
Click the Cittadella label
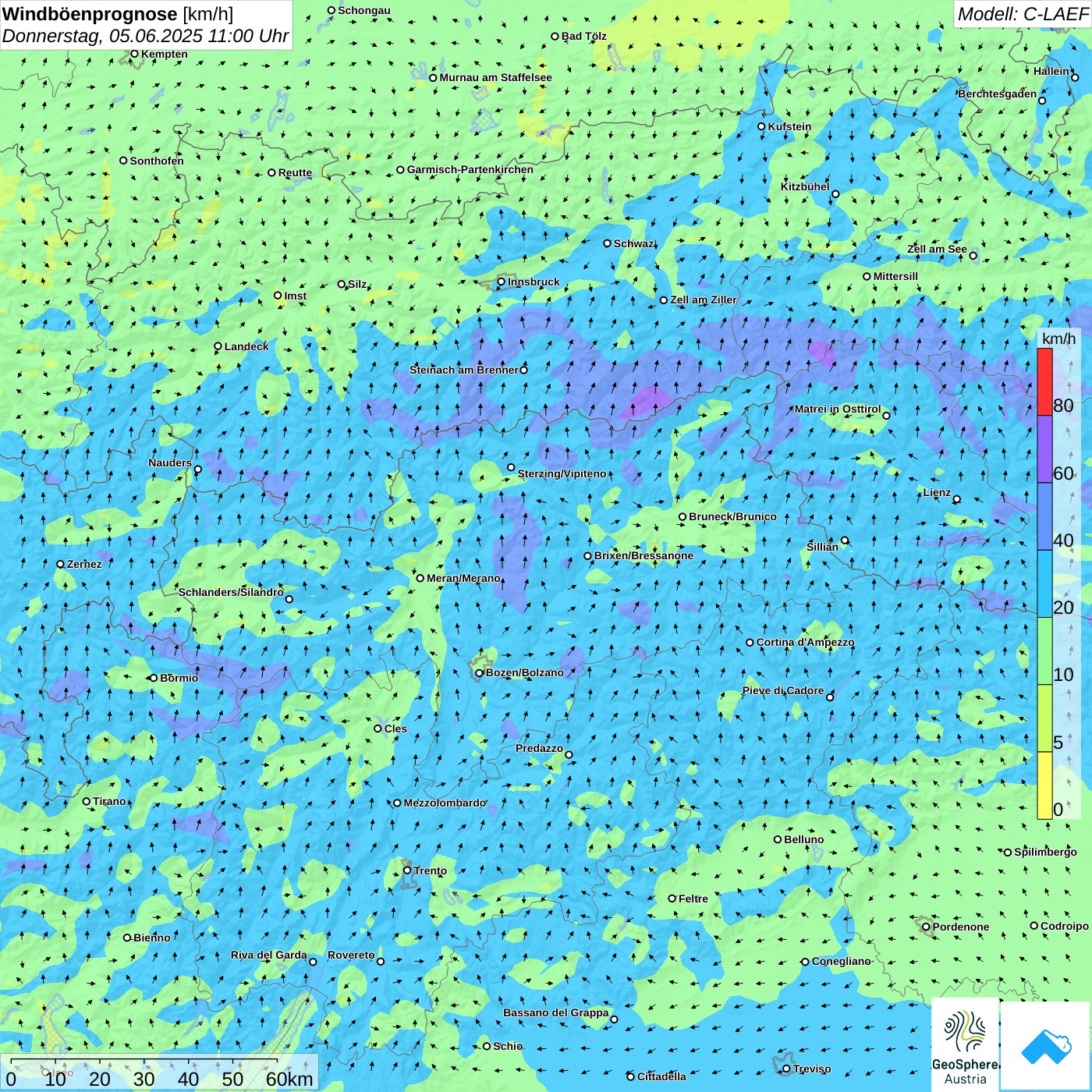661,1076
